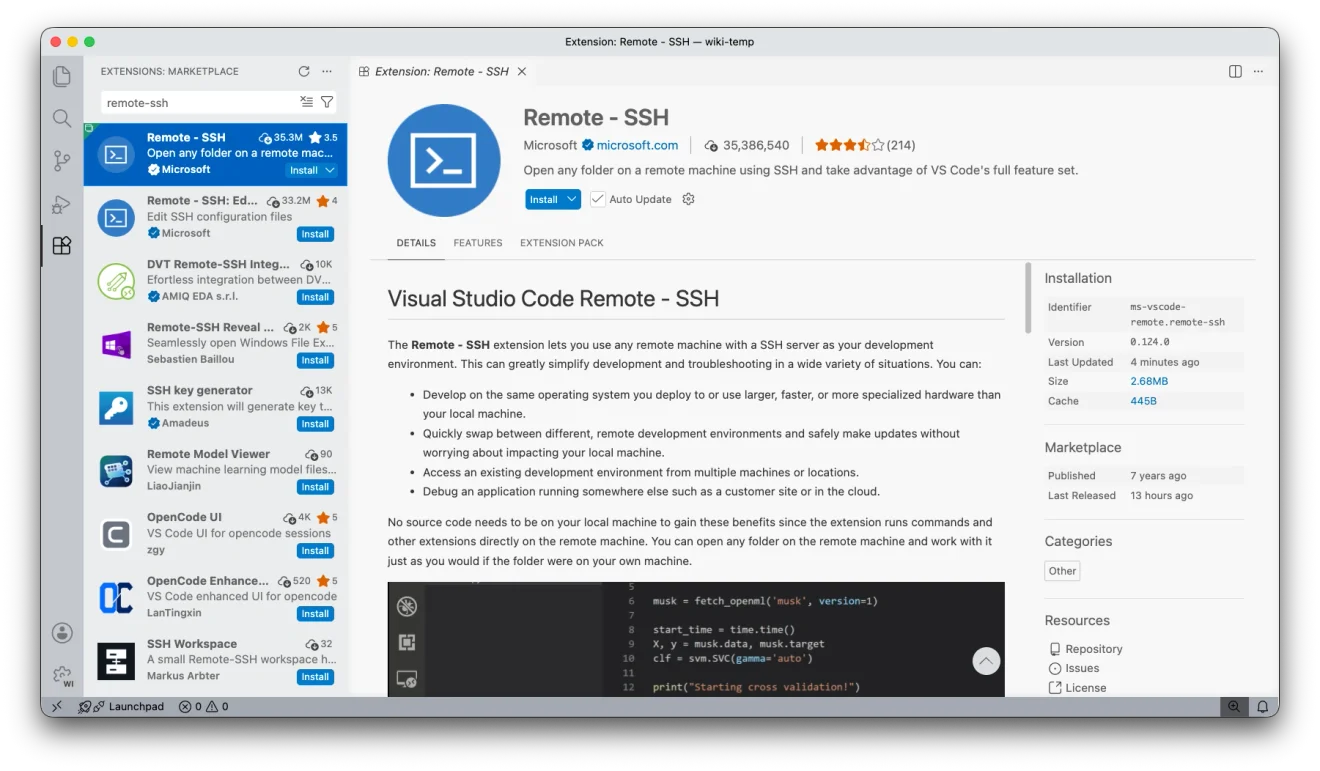
Task: Click the scroll-to-top arrow button
Action: [986, 660]
